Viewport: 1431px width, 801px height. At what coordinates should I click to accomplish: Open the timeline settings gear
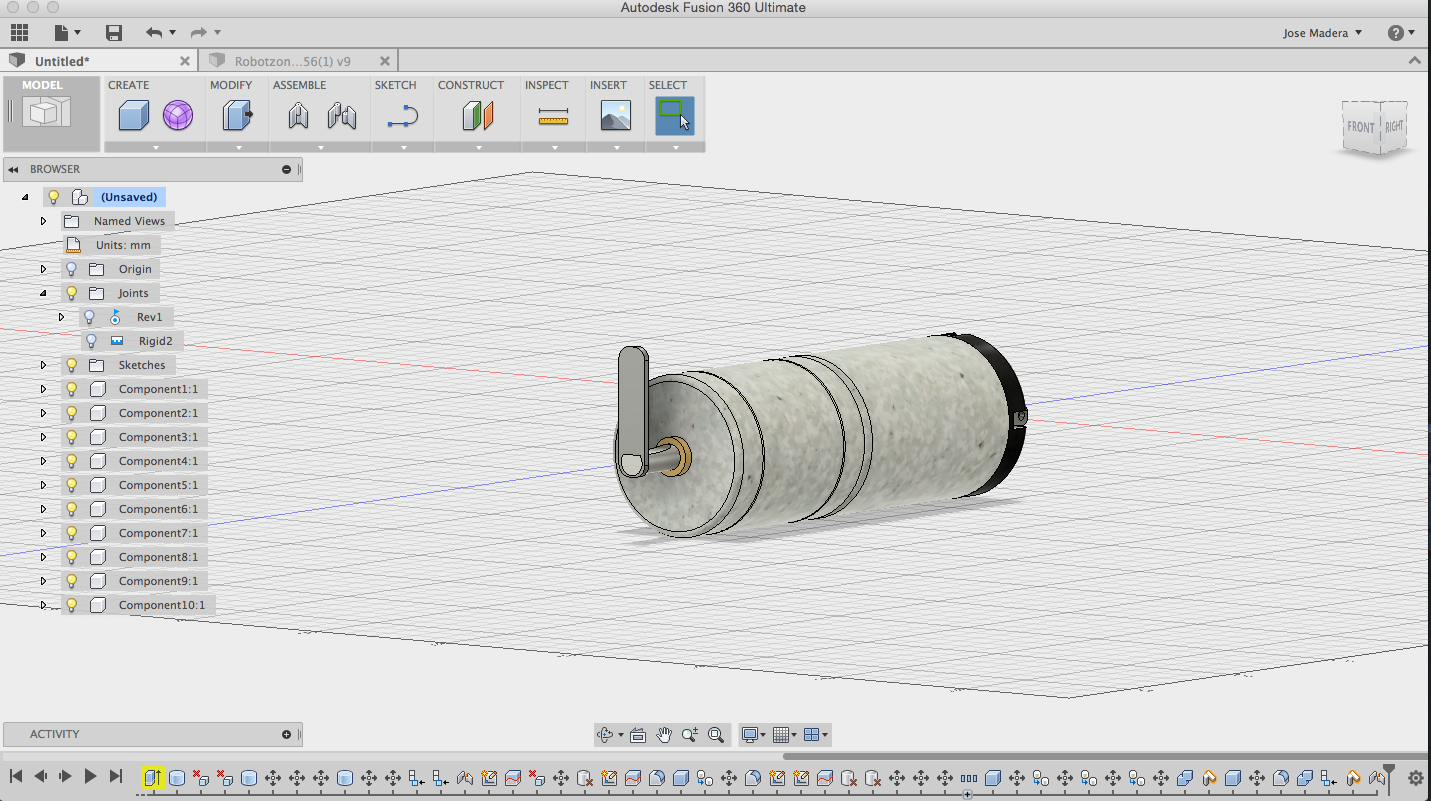tap(1415, 777)
